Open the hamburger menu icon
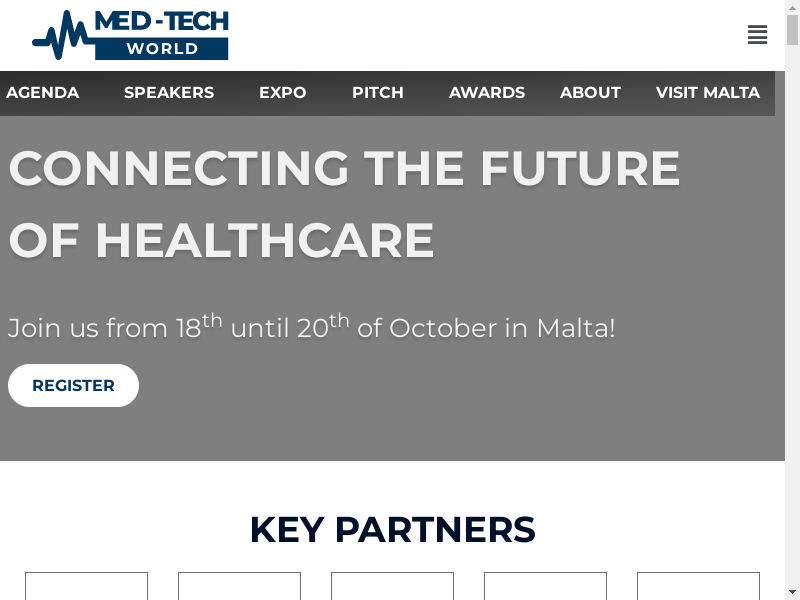The width and height of the screenshot is (800, 600). pyautogui.click(x=757, y=35)
